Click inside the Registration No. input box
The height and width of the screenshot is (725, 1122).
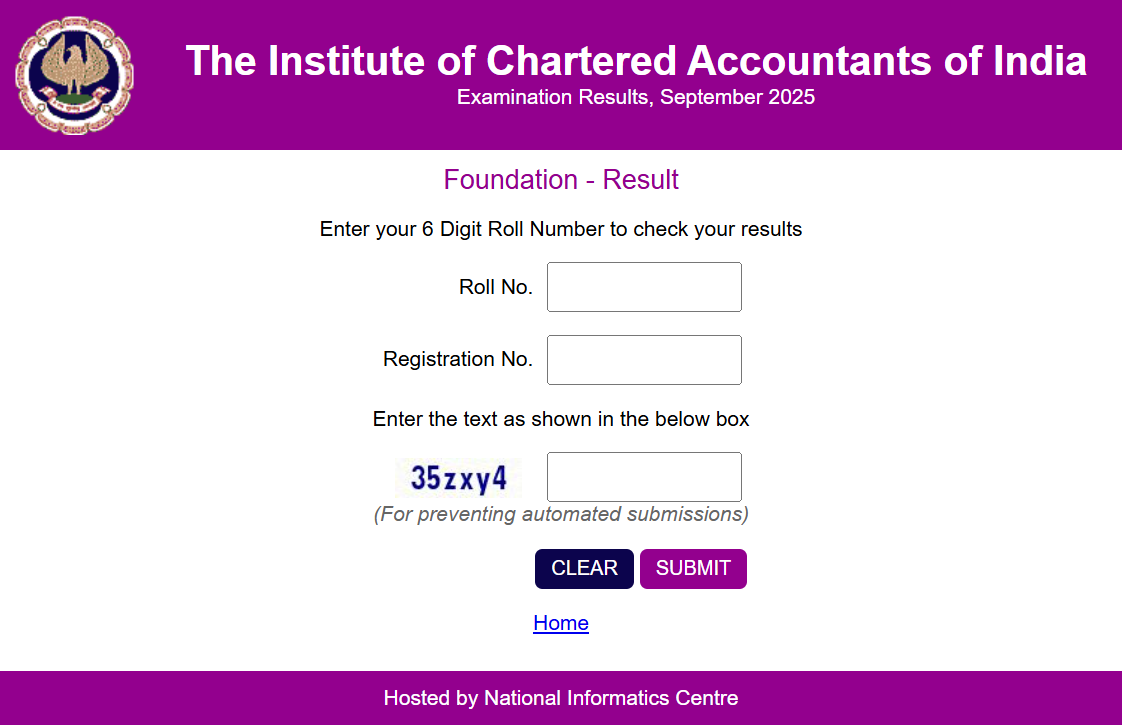(643, 359)
